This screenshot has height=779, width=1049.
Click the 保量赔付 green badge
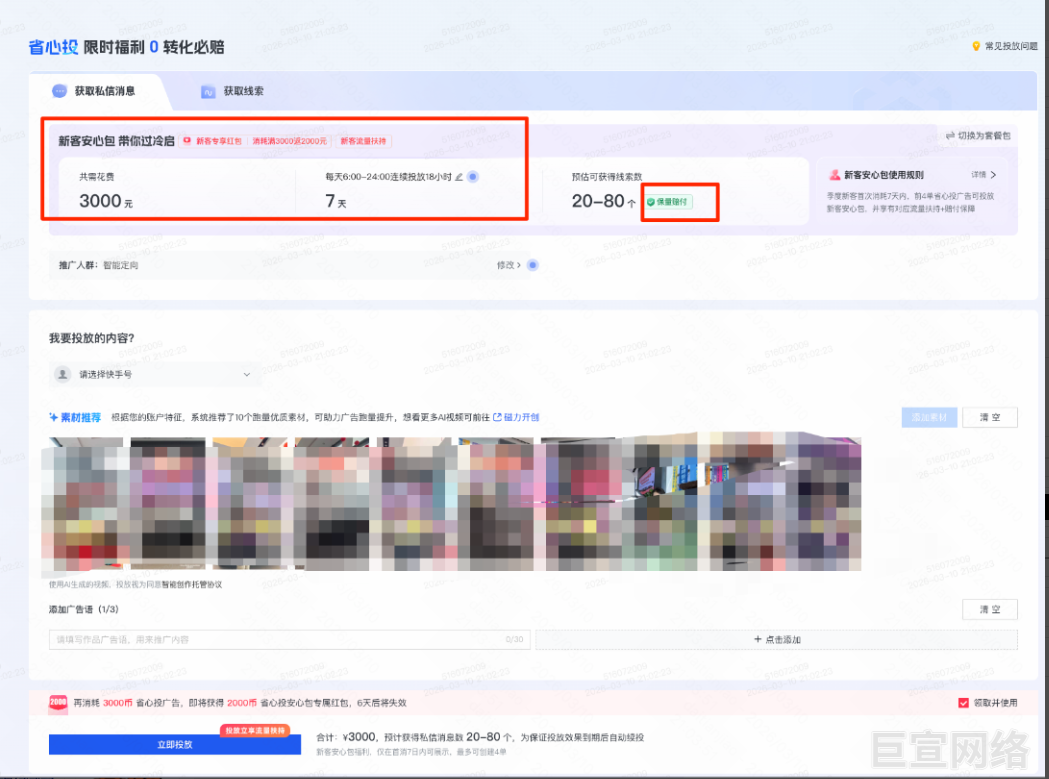click(668, 201)
